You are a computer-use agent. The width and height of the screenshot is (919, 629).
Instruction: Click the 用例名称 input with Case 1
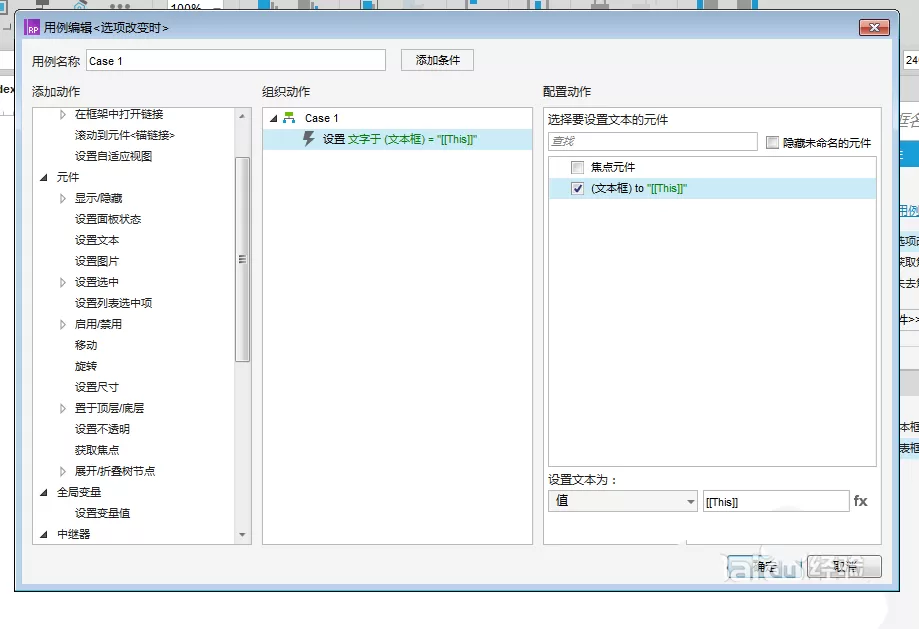point(236,60)
